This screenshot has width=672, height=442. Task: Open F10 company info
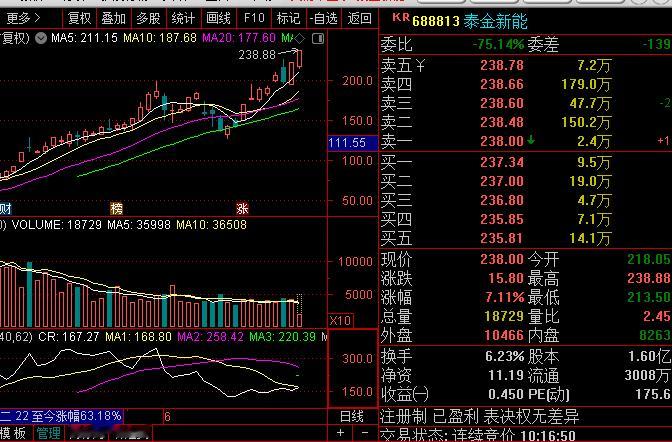(254, 18)
